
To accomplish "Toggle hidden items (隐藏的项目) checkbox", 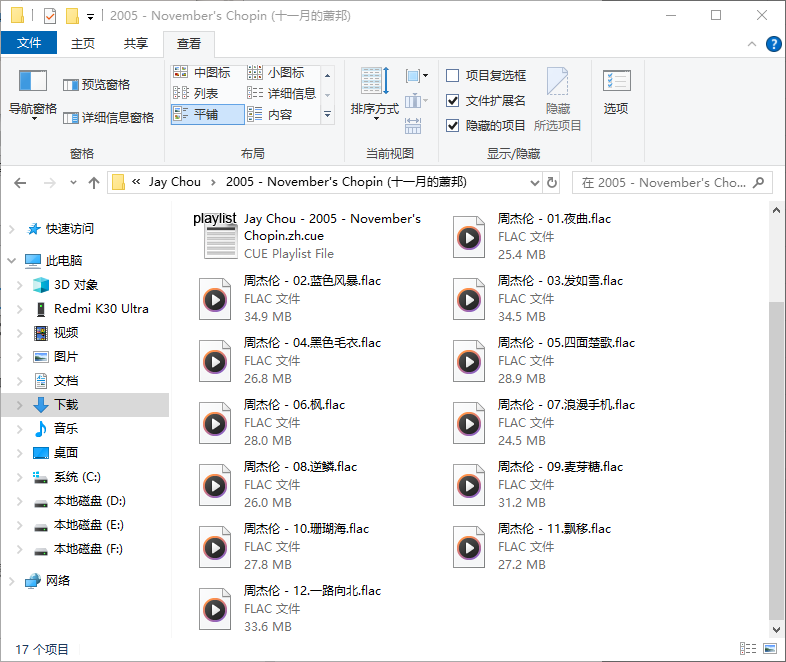I will (x=452, y=125).
